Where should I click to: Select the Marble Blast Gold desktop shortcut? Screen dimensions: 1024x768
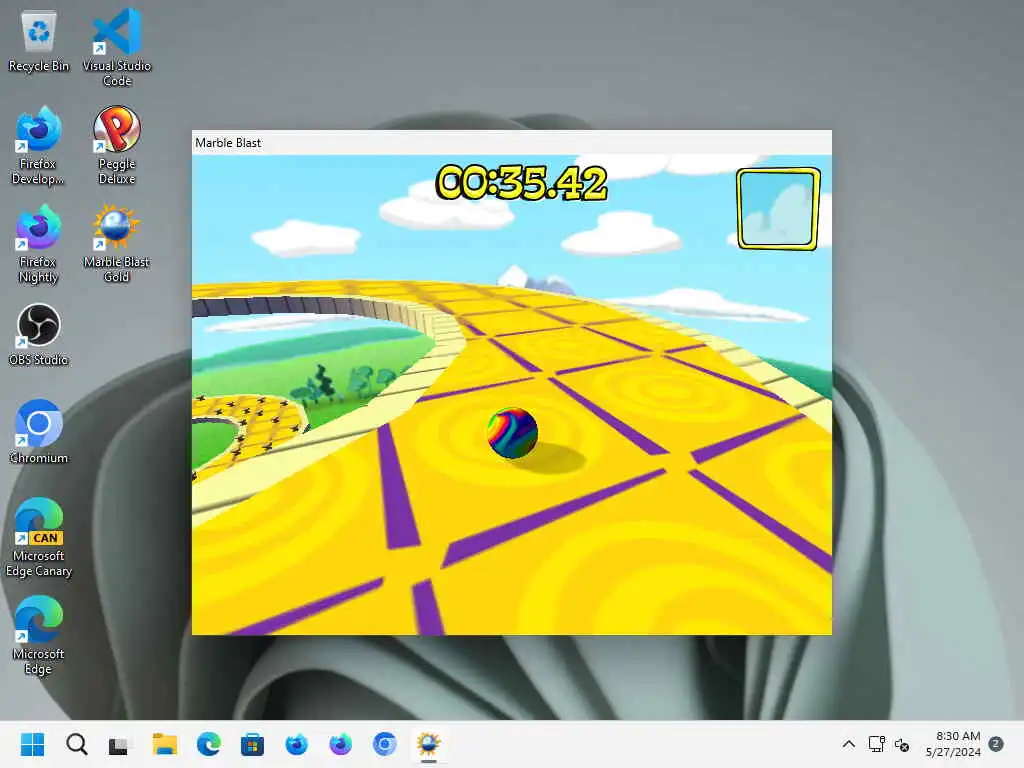pyautogui.click(x=117, y=243)
